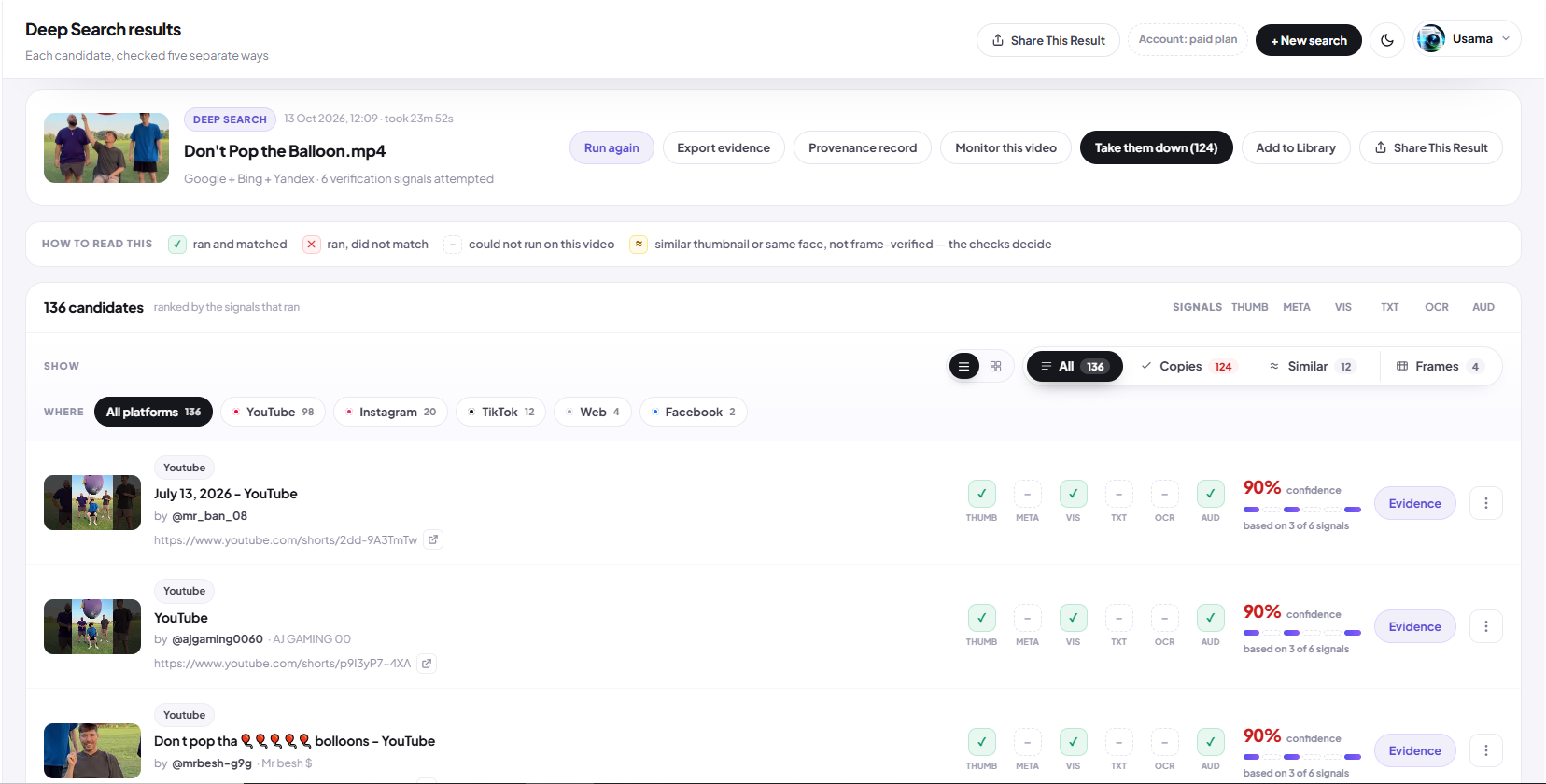The width and height of the screenshot is (1546, 784).
Task: Filter by Web platform
Action: tap(593, 412)
